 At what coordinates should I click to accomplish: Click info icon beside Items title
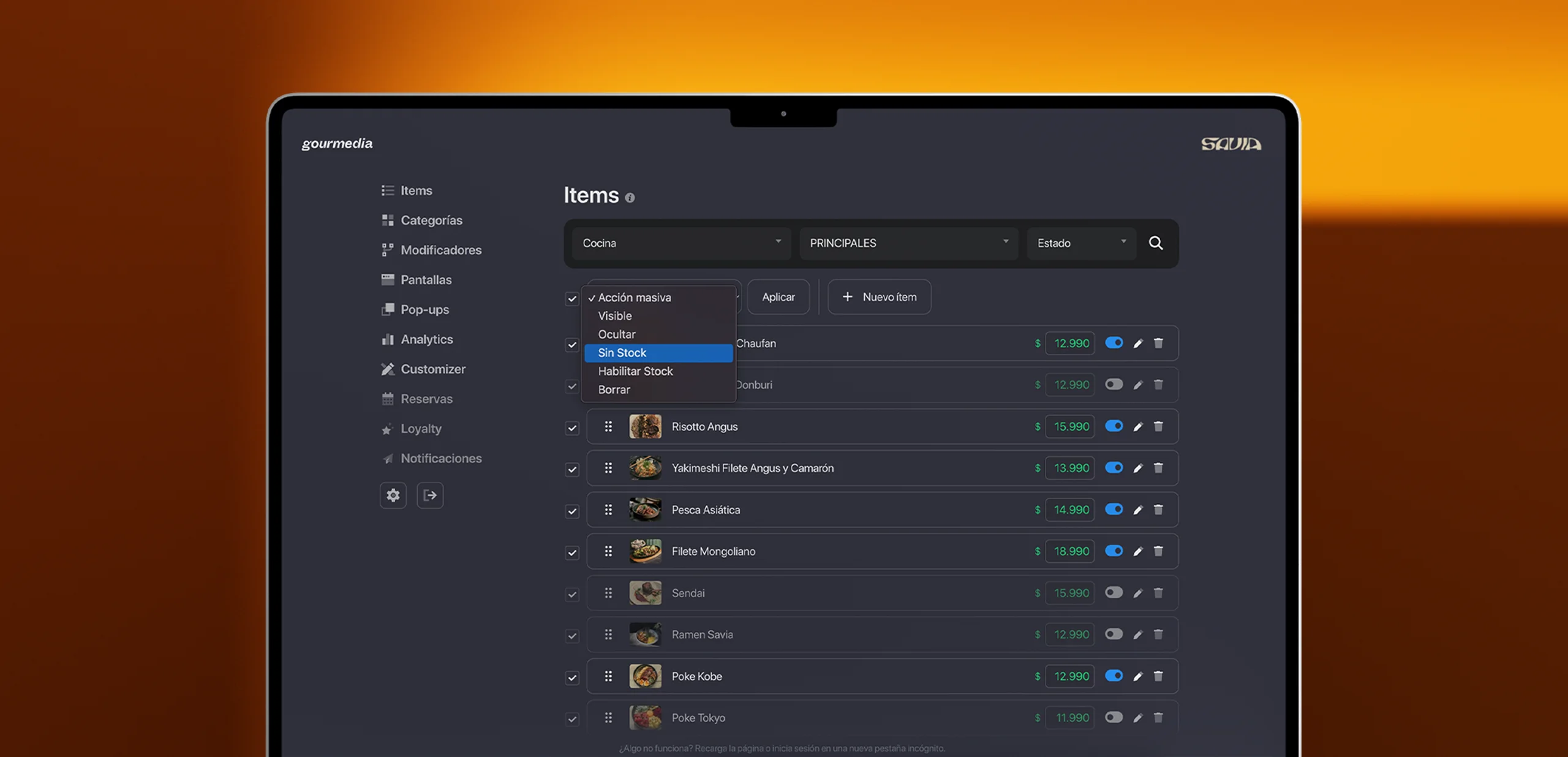(630, 198)
